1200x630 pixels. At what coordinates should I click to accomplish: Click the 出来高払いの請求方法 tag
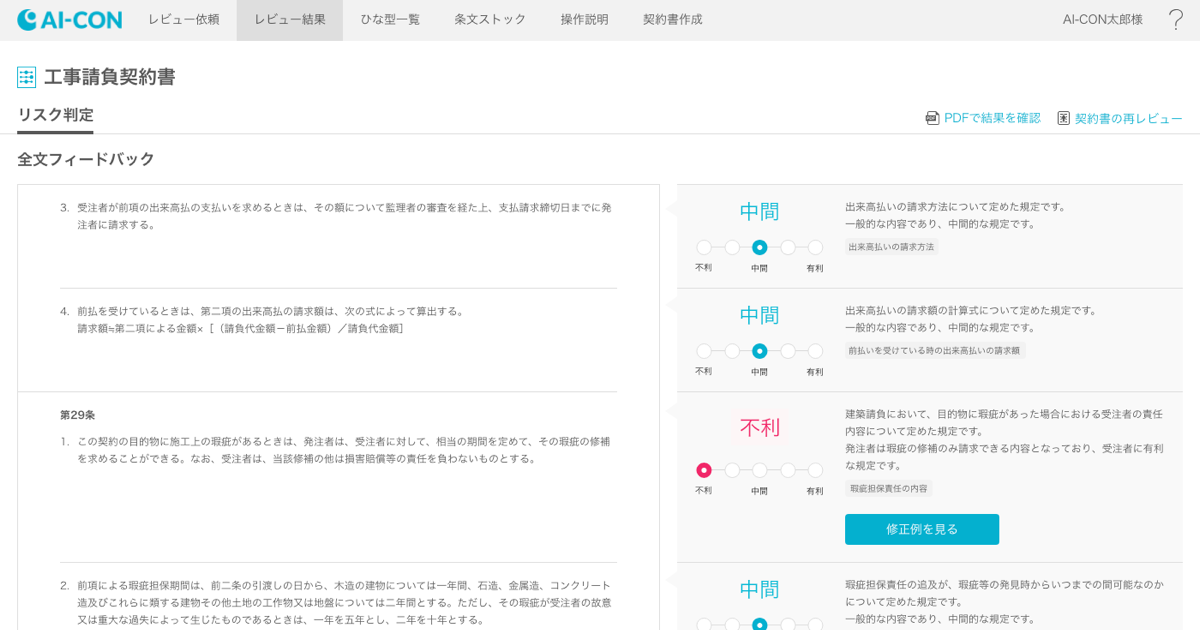pos(891,247)
